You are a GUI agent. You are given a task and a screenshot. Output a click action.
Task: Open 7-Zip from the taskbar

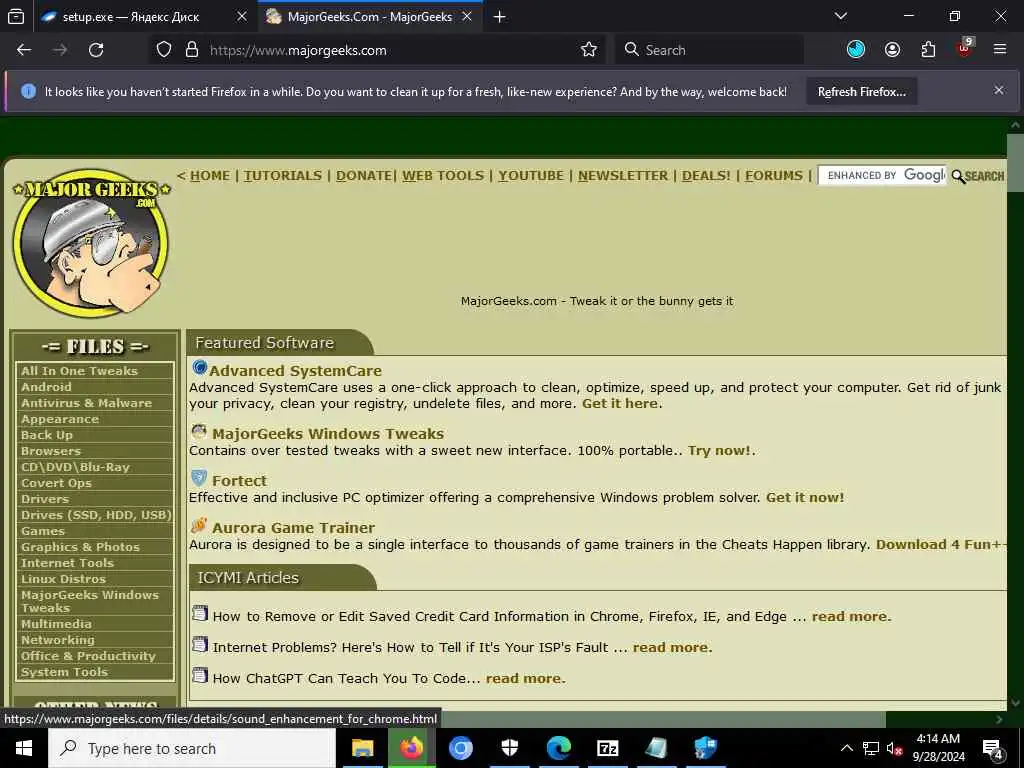(607, 748)
